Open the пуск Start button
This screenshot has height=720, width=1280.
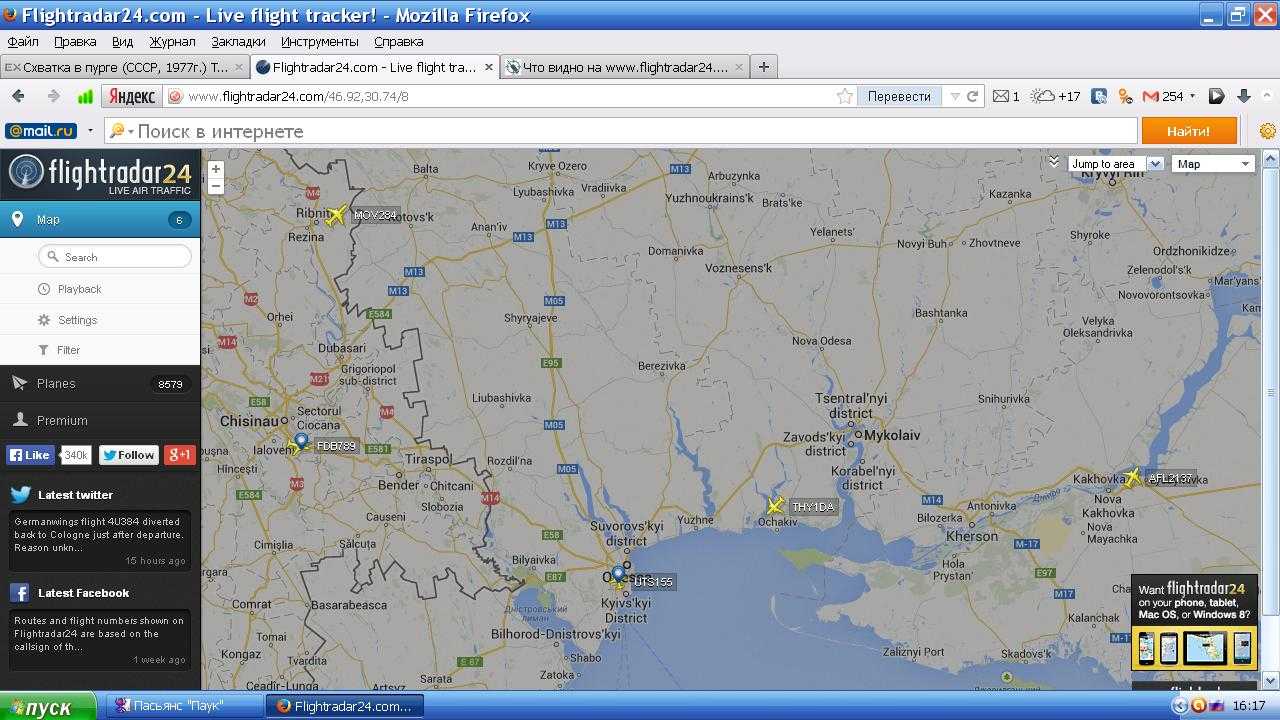(x=48, y=706)
